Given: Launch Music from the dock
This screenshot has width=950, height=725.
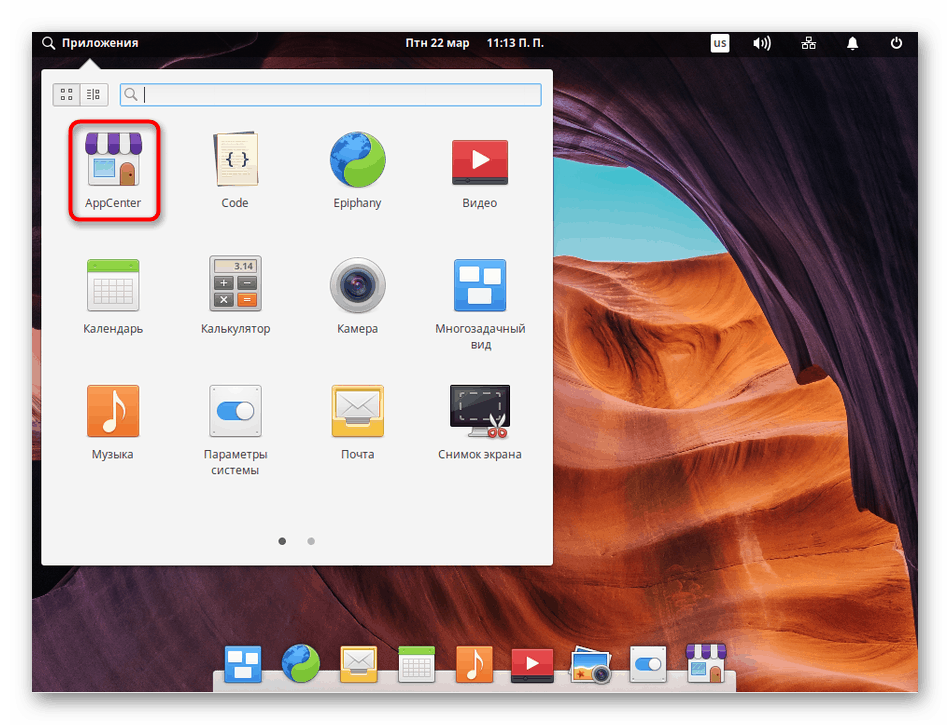Looking at the screenshot, I should [x=474, y=664].
